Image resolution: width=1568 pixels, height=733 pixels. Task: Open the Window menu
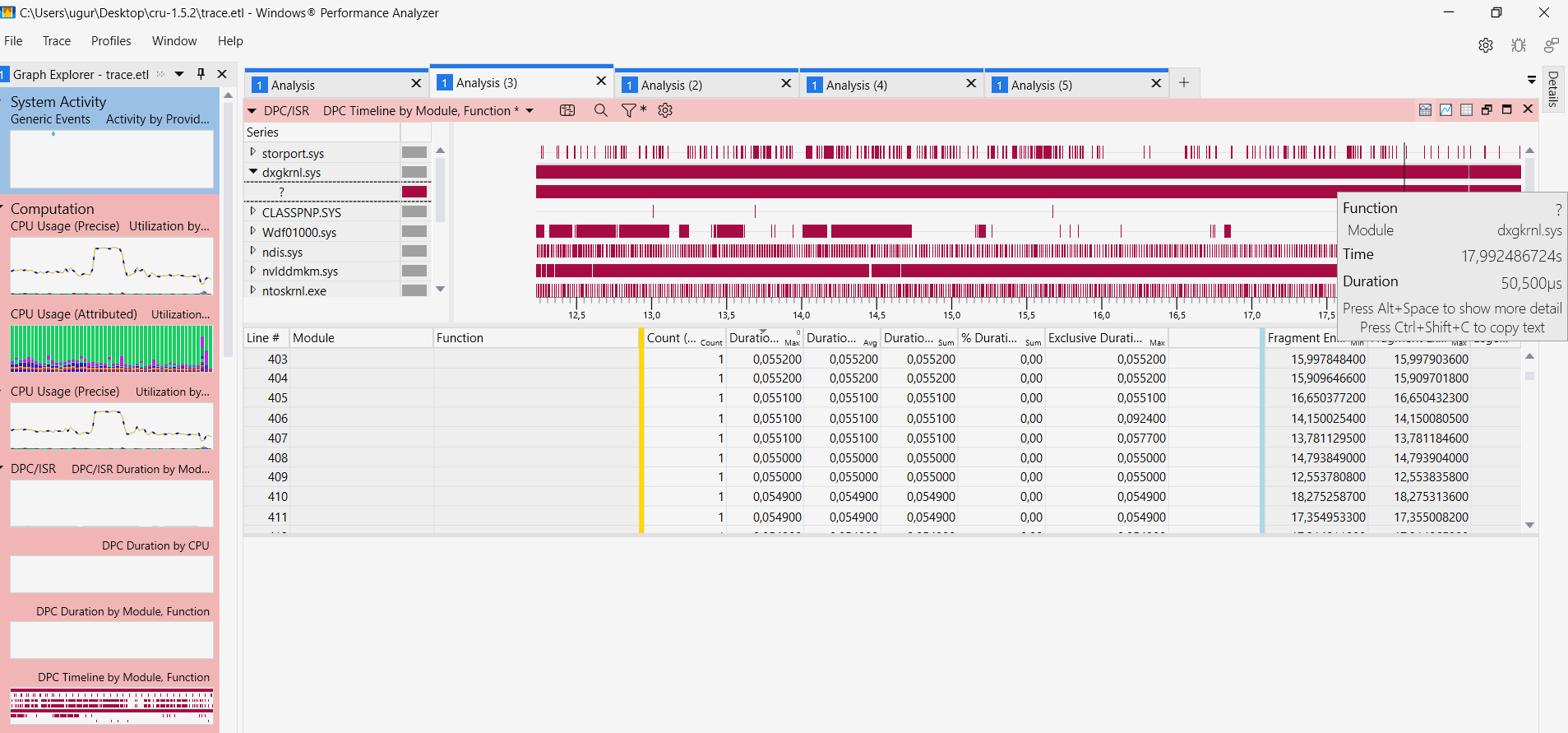pos(174,41)
